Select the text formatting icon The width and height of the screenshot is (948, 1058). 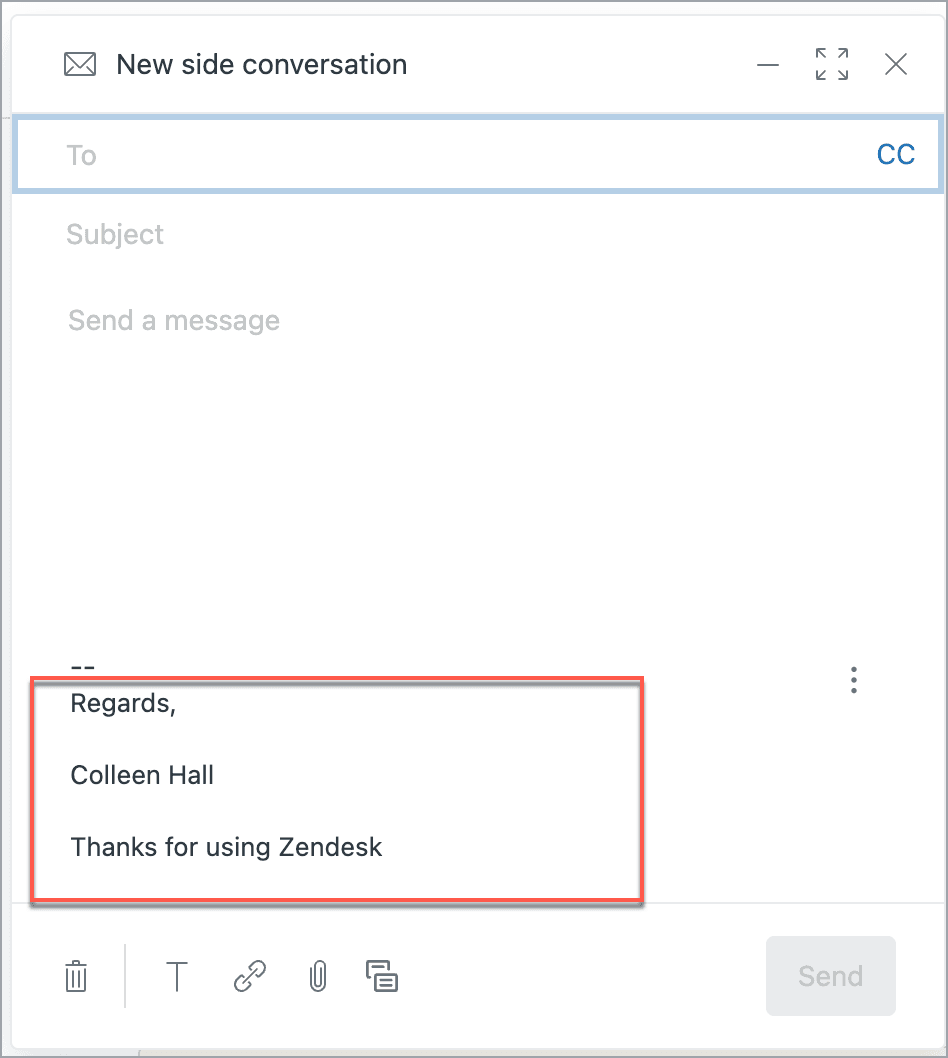click(x=177, y=977)
